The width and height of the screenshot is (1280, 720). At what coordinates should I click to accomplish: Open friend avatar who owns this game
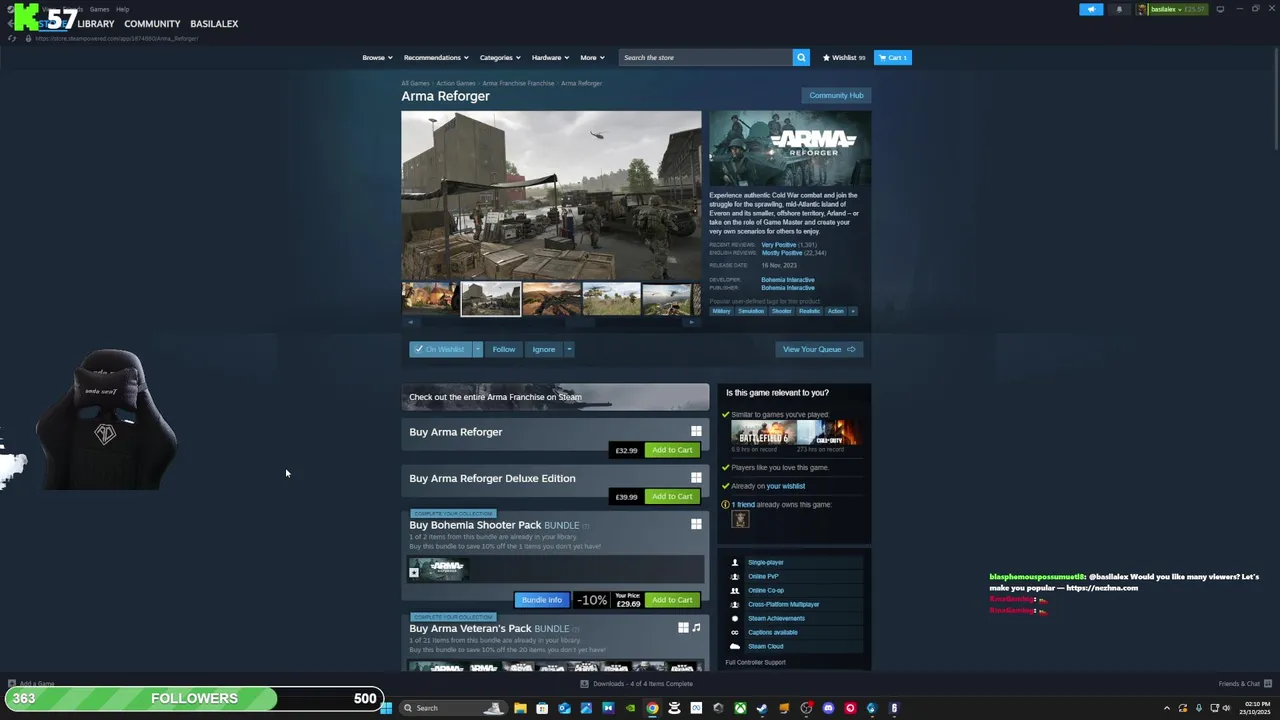[x=740, y=519]
